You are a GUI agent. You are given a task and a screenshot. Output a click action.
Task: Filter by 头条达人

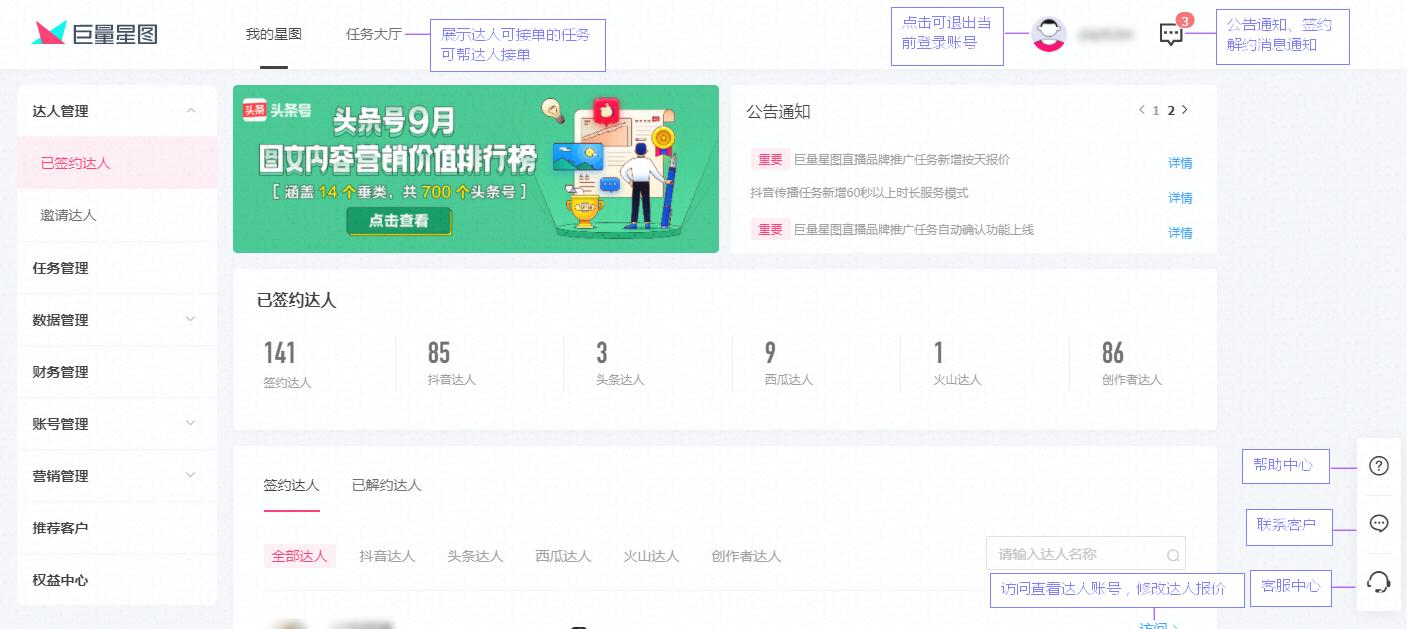[476, 556]
